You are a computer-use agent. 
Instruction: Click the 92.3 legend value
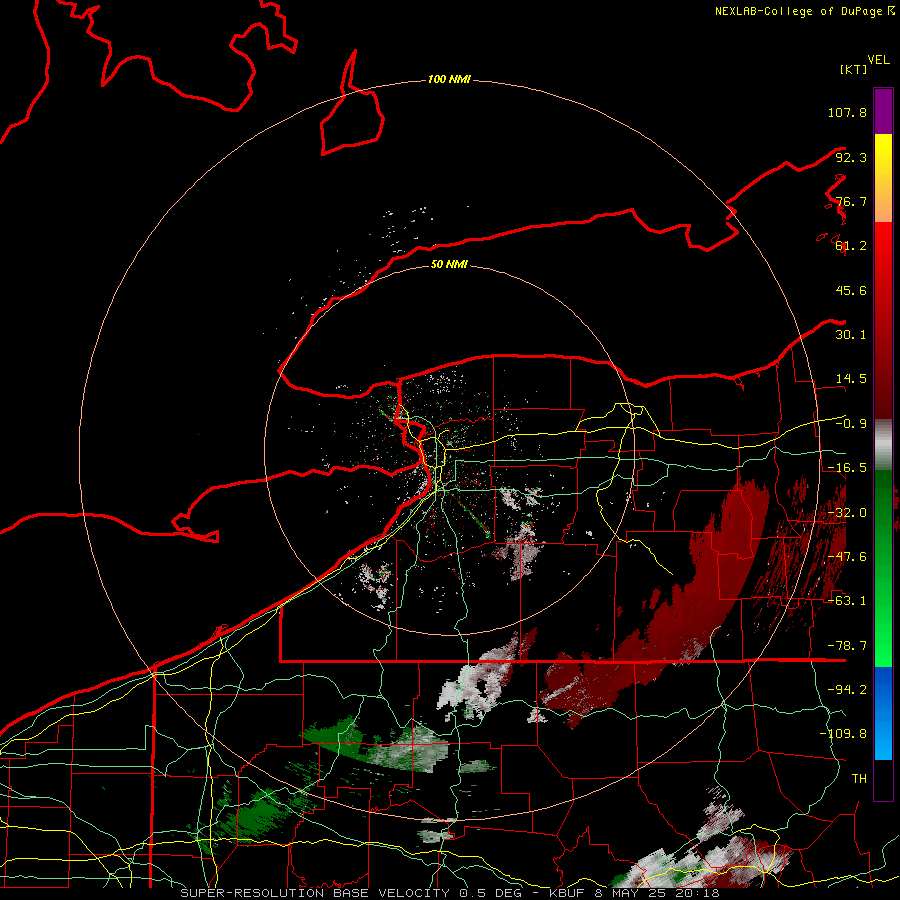click(x=851, y=157)
